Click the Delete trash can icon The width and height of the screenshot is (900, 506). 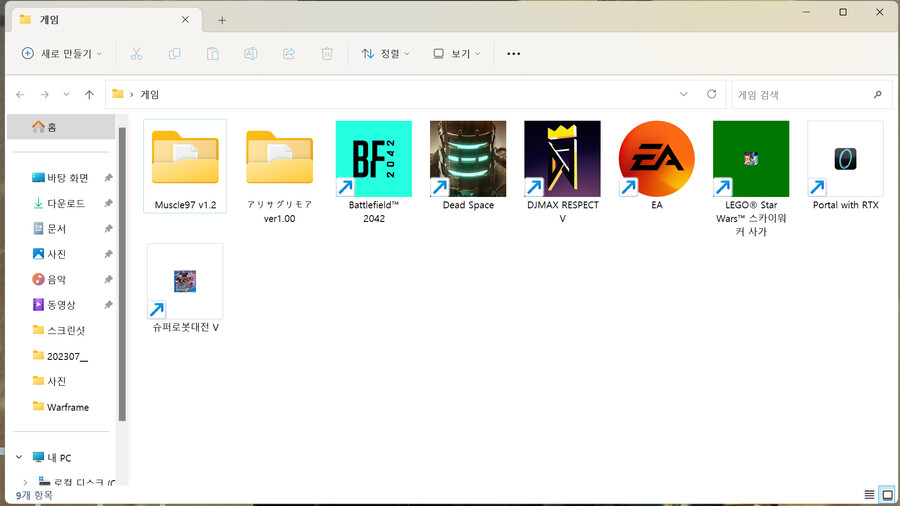pyautogui.click(x=327, y=53)
